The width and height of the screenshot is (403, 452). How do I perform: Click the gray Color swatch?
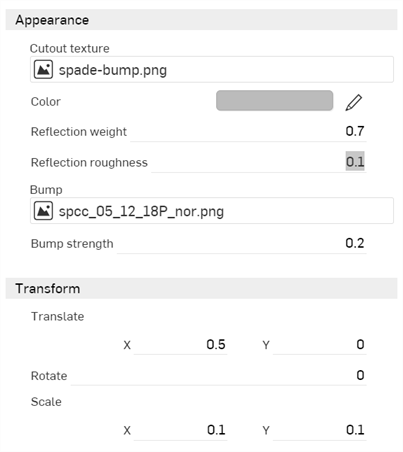coord(274,101)
